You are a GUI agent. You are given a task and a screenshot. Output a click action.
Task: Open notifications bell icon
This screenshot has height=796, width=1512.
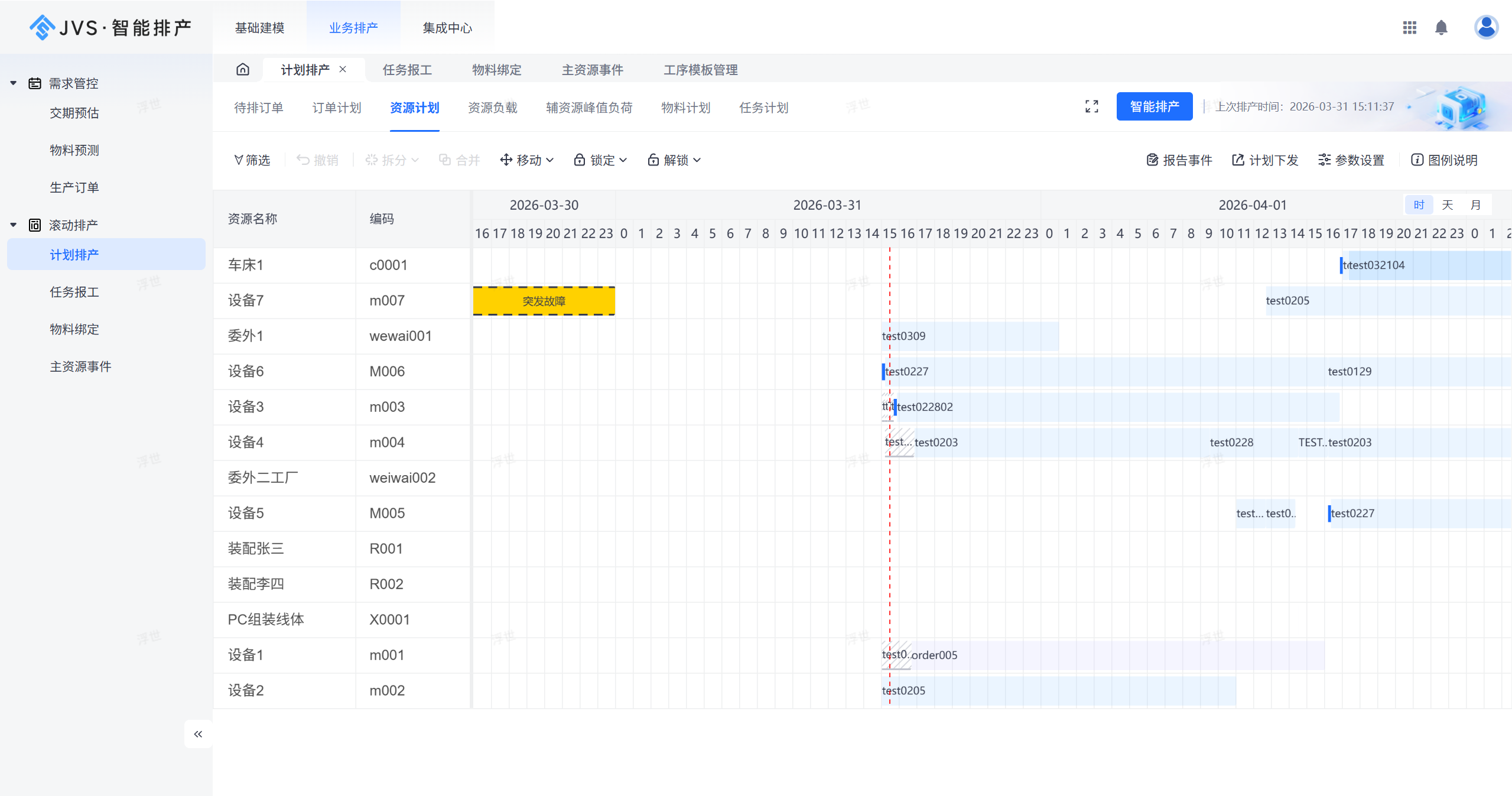click(x=1441, y=28)
